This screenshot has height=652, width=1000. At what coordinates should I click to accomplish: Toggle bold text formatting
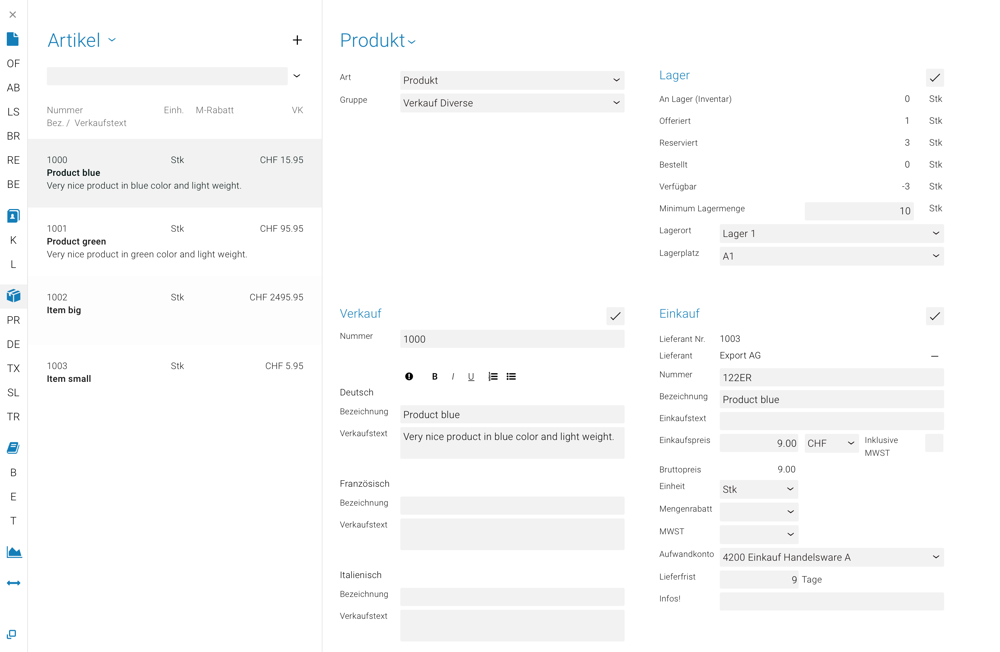click(434, 377)
